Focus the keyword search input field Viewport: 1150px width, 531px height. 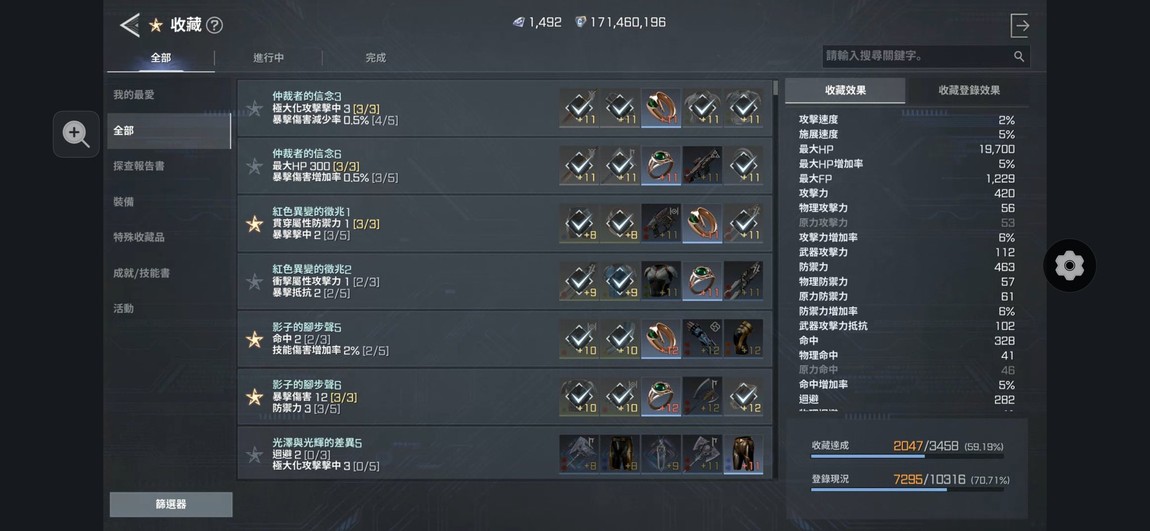tap(917, 56)
